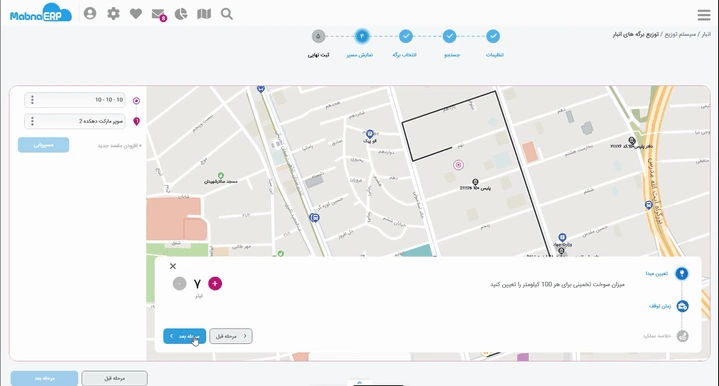The height and width of the screenshot is (386, 719).
Task: Select the خلاصه عملکرد step icon
Action: (682, 336)
